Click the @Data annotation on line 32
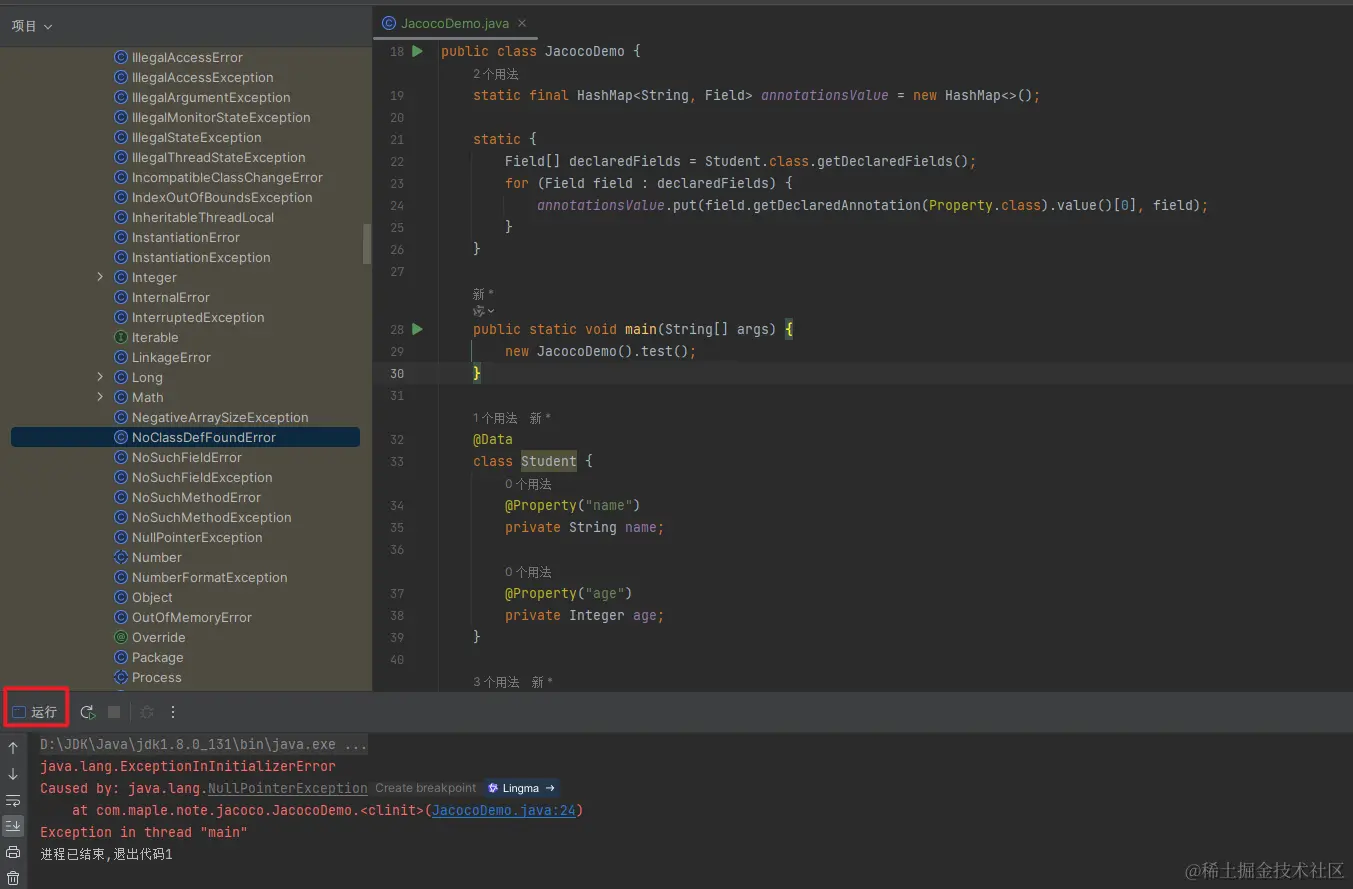This screenshot has height=889, width=1353. pos(493,439)
